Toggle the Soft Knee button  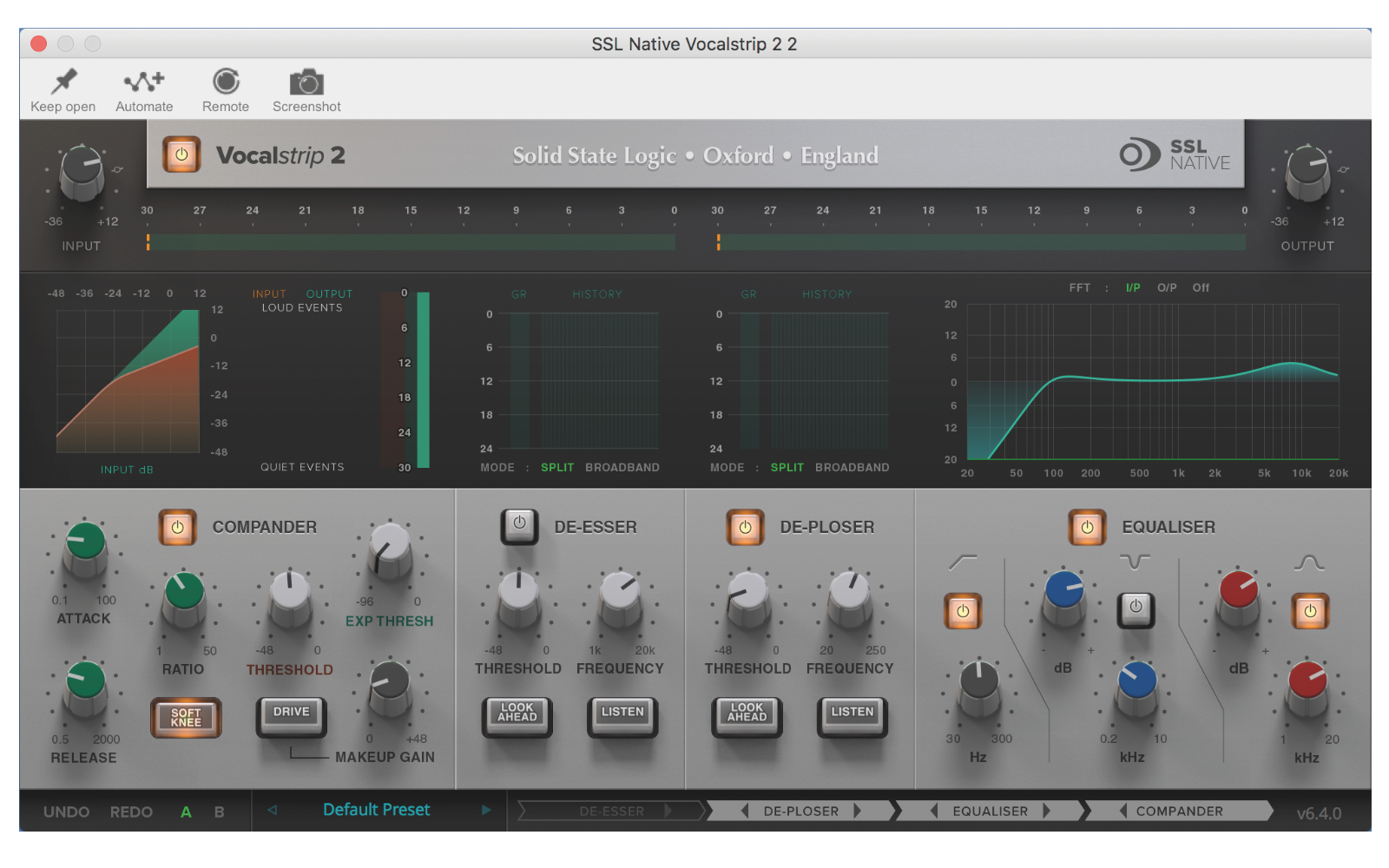point(186,718)
